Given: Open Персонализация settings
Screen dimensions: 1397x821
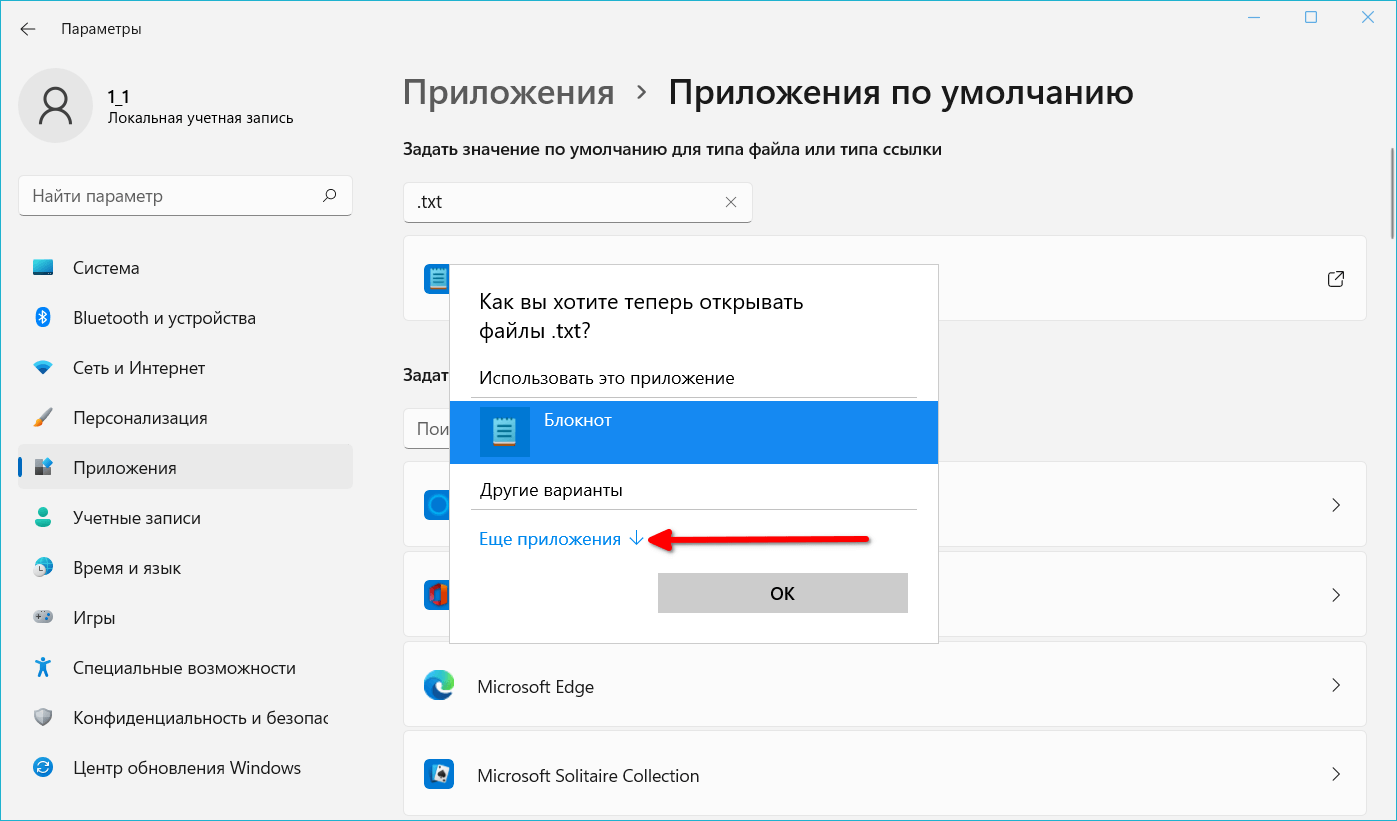Looking at the screenshot, I should (x=185, y=418).
